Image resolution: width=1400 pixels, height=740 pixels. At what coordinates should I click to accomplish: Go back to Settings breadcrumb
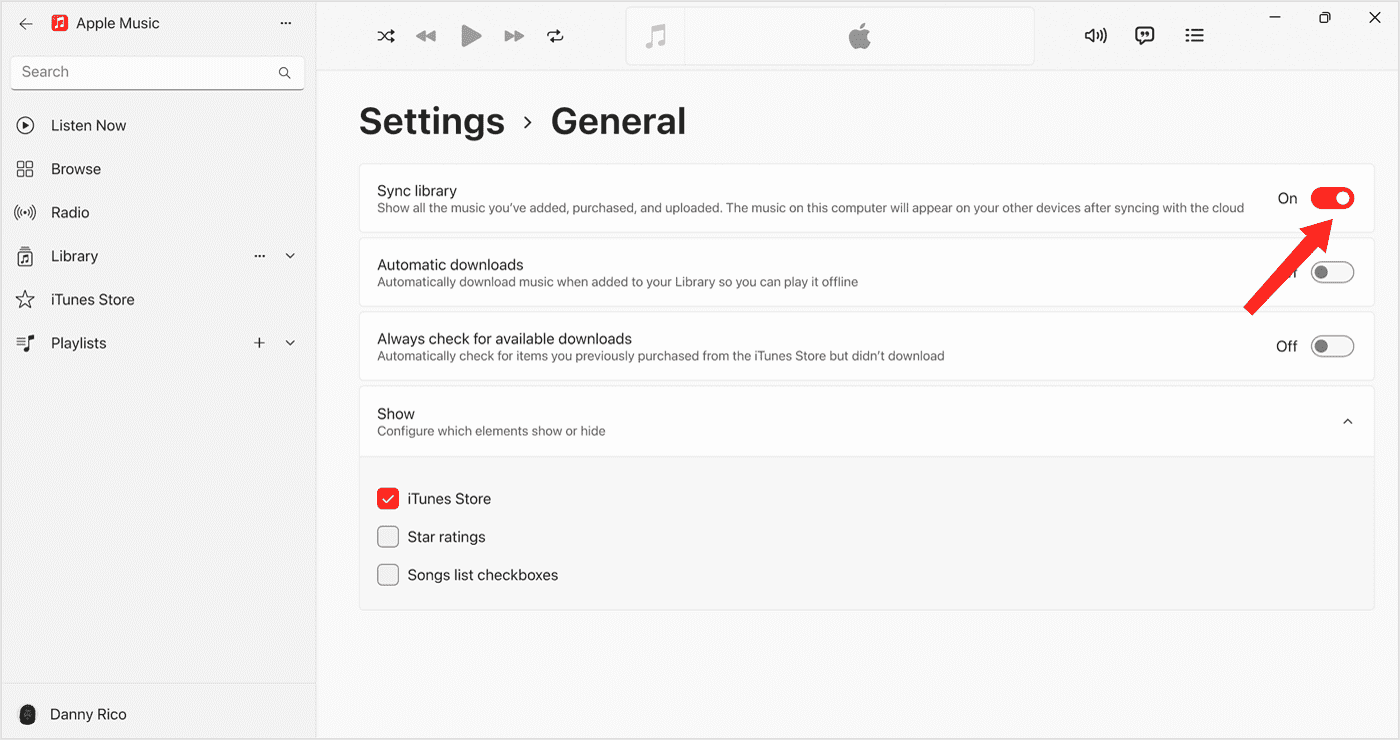432,121
